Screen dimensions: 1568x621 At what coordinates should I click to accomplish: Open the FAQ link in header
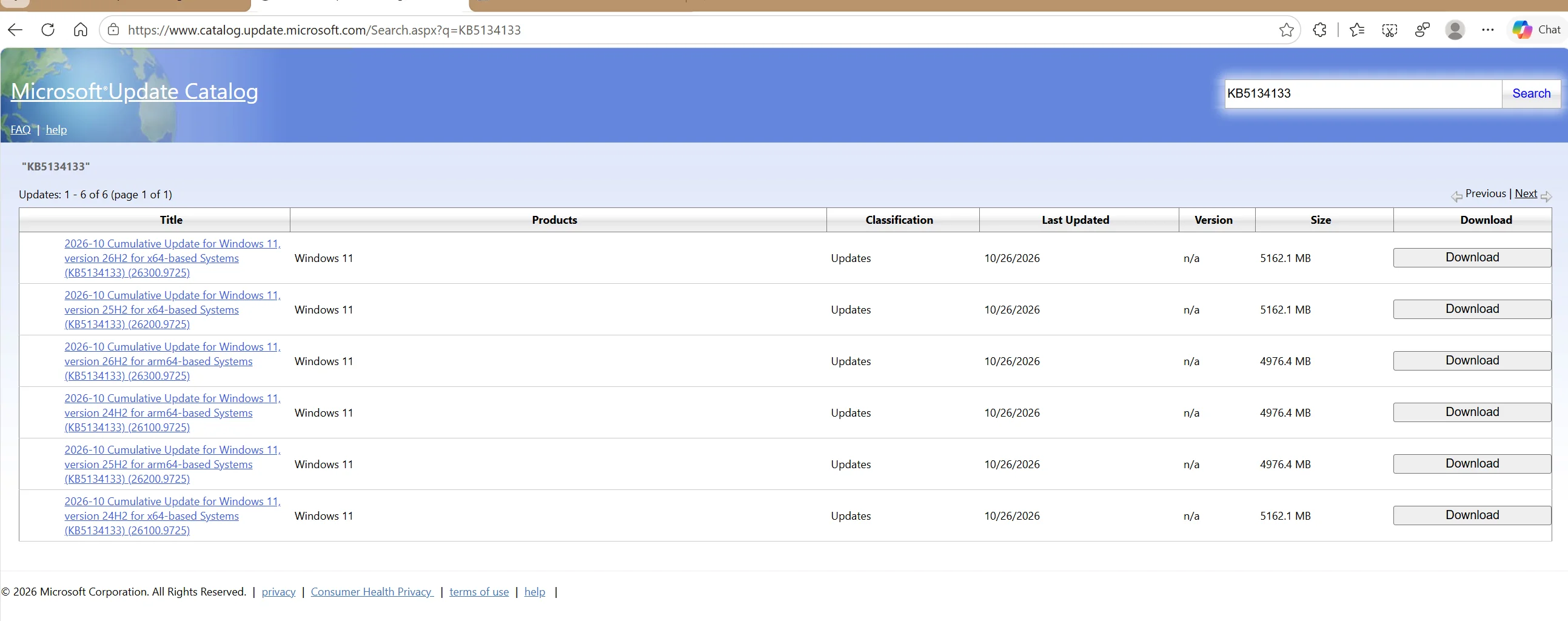click(x=21, y=130)
